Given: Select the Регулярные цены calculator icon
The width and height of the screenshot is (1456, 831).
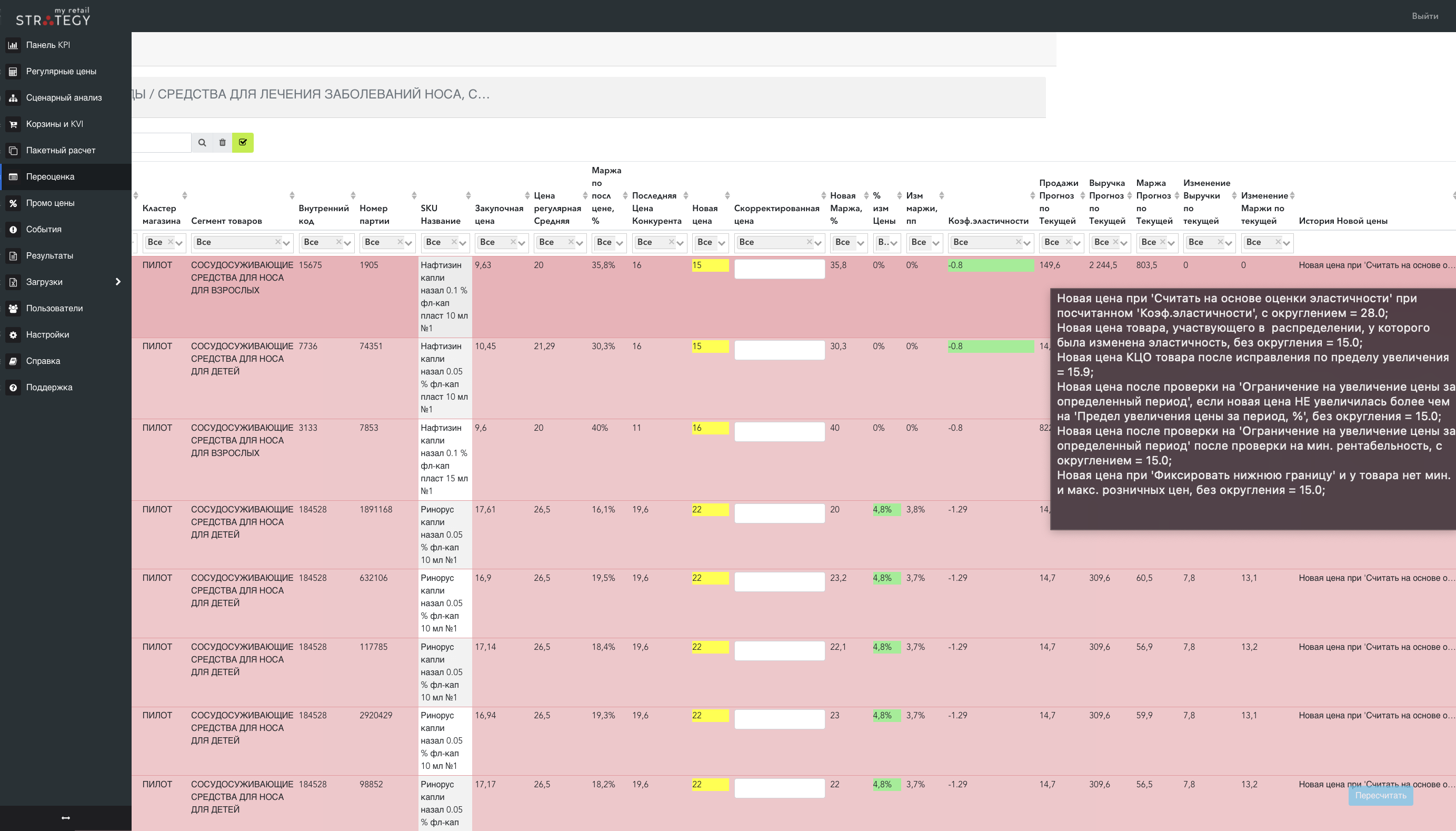Looking at the screenshot, I should tap(13, 71).
